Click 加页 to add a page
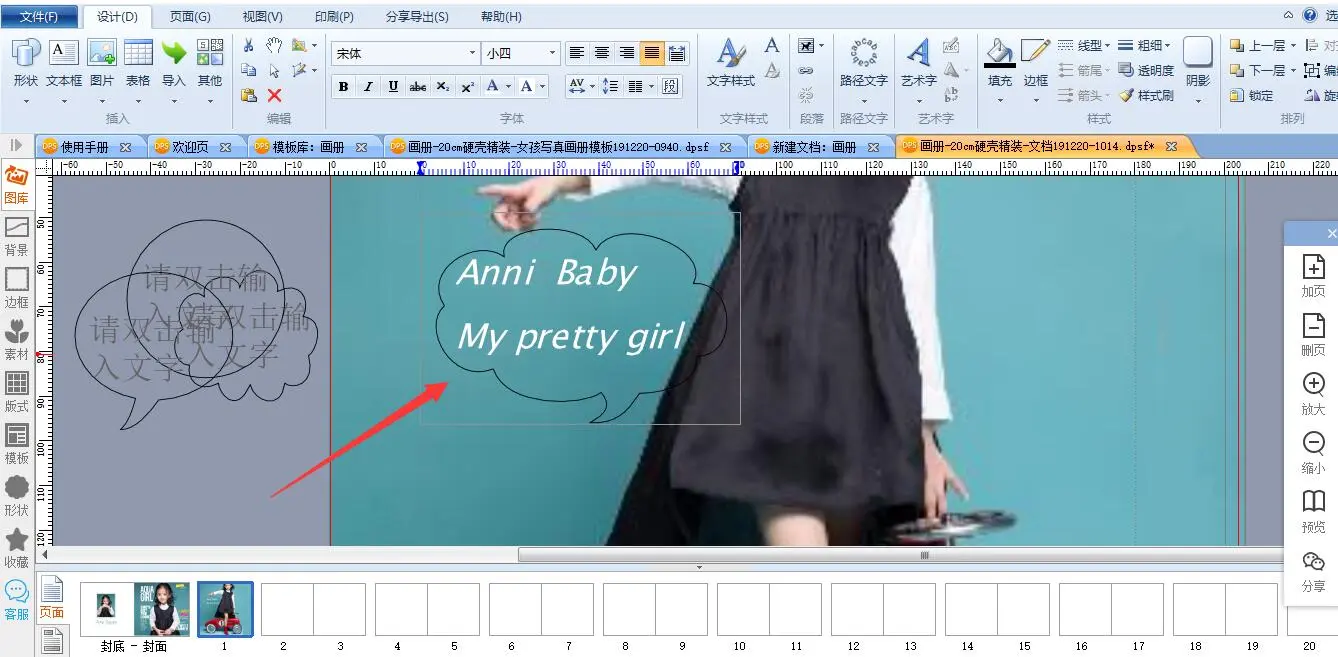The width and height of the screenshot is (1338, 657). tap(1313, 276)
